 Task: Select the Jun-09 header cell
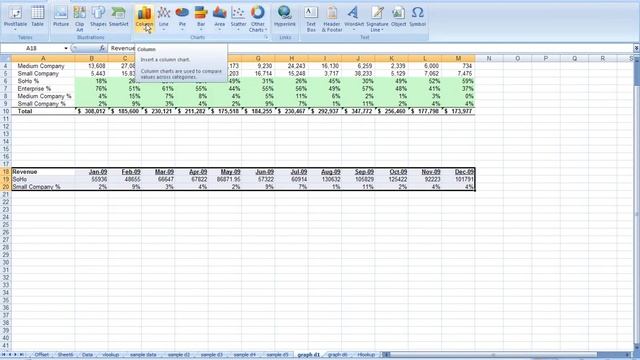pos(258,172)
